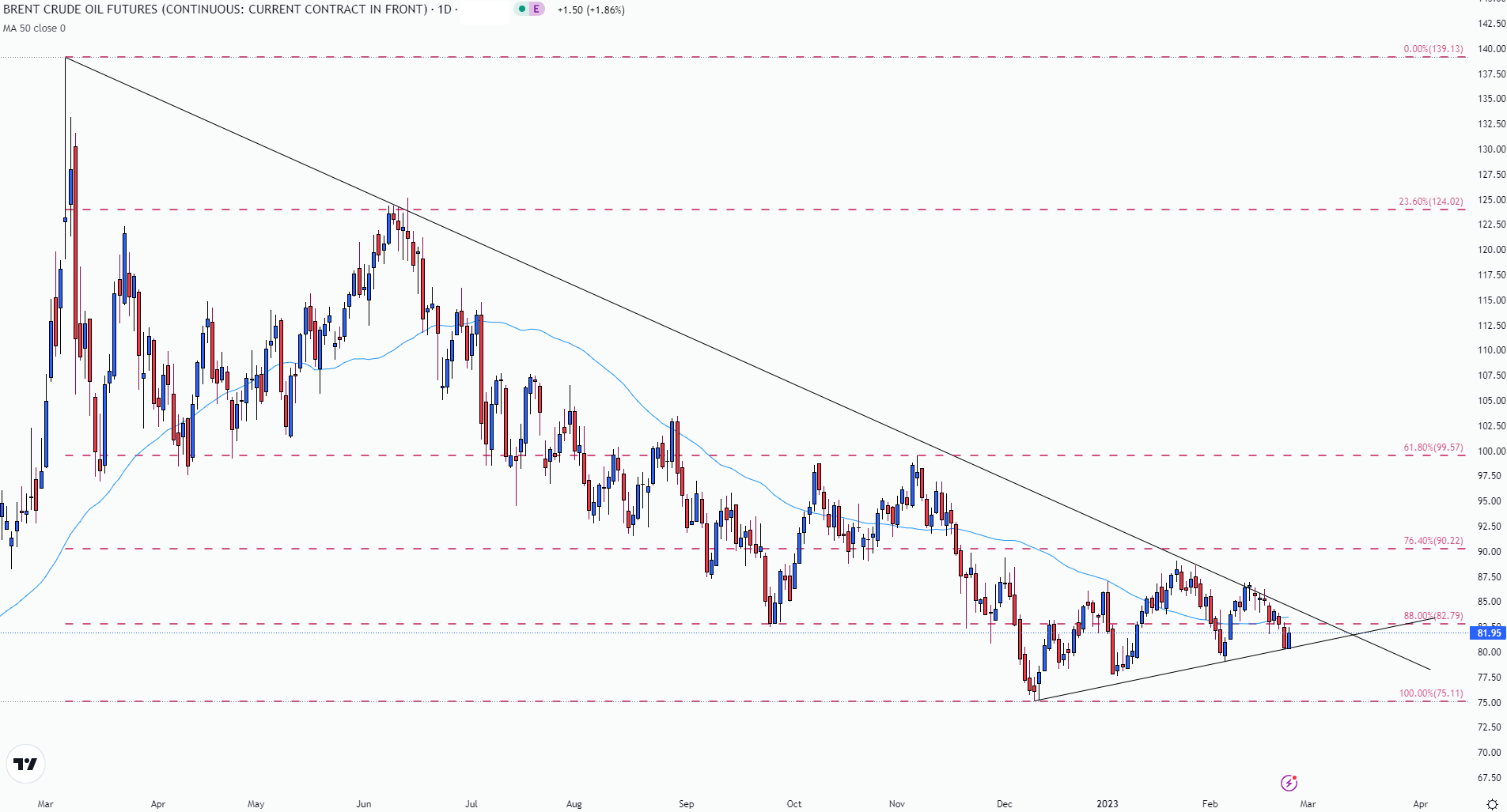Click the 67.50 price axis label

(1491, 778)
